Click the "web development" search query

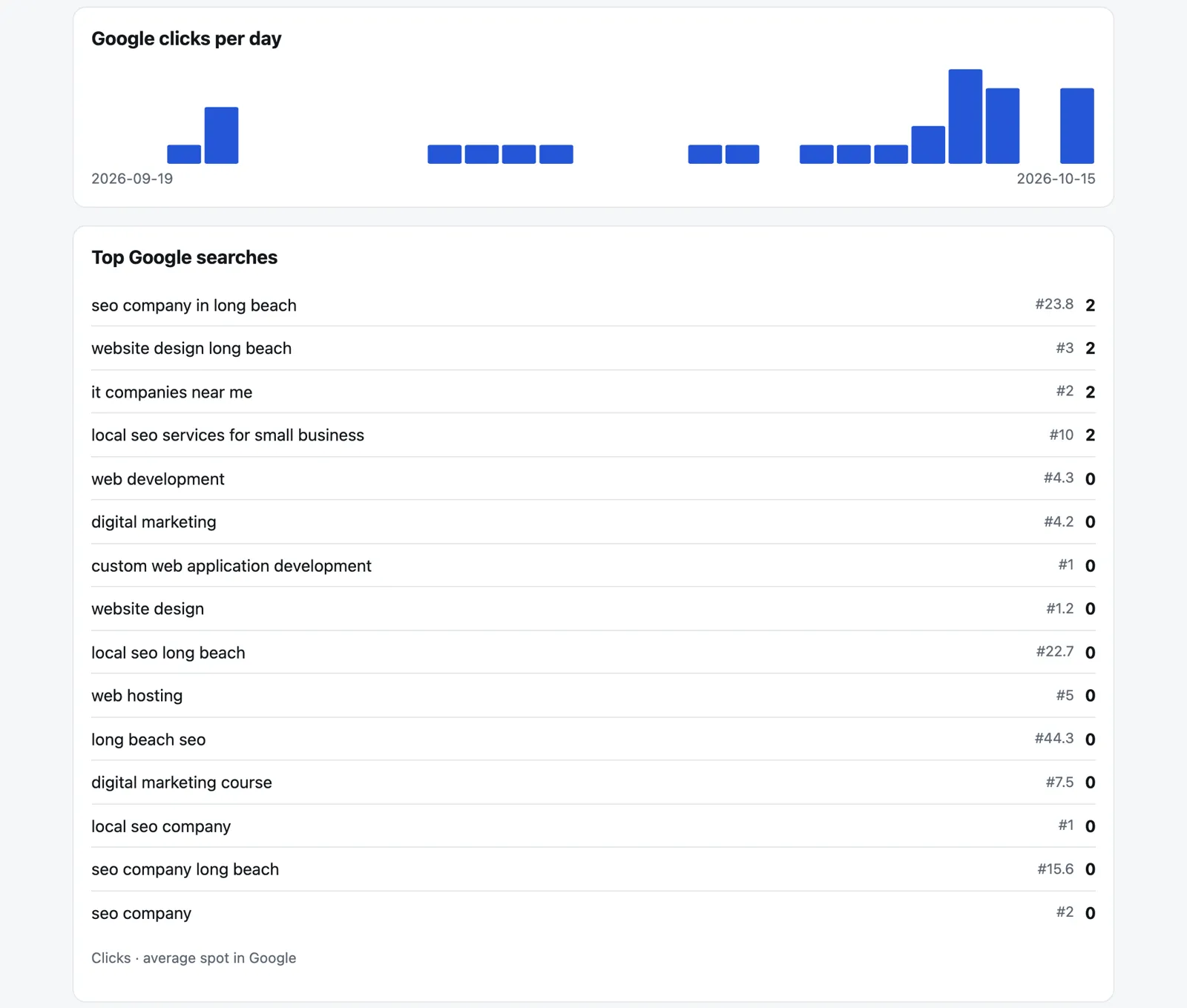tap(158, 478)
